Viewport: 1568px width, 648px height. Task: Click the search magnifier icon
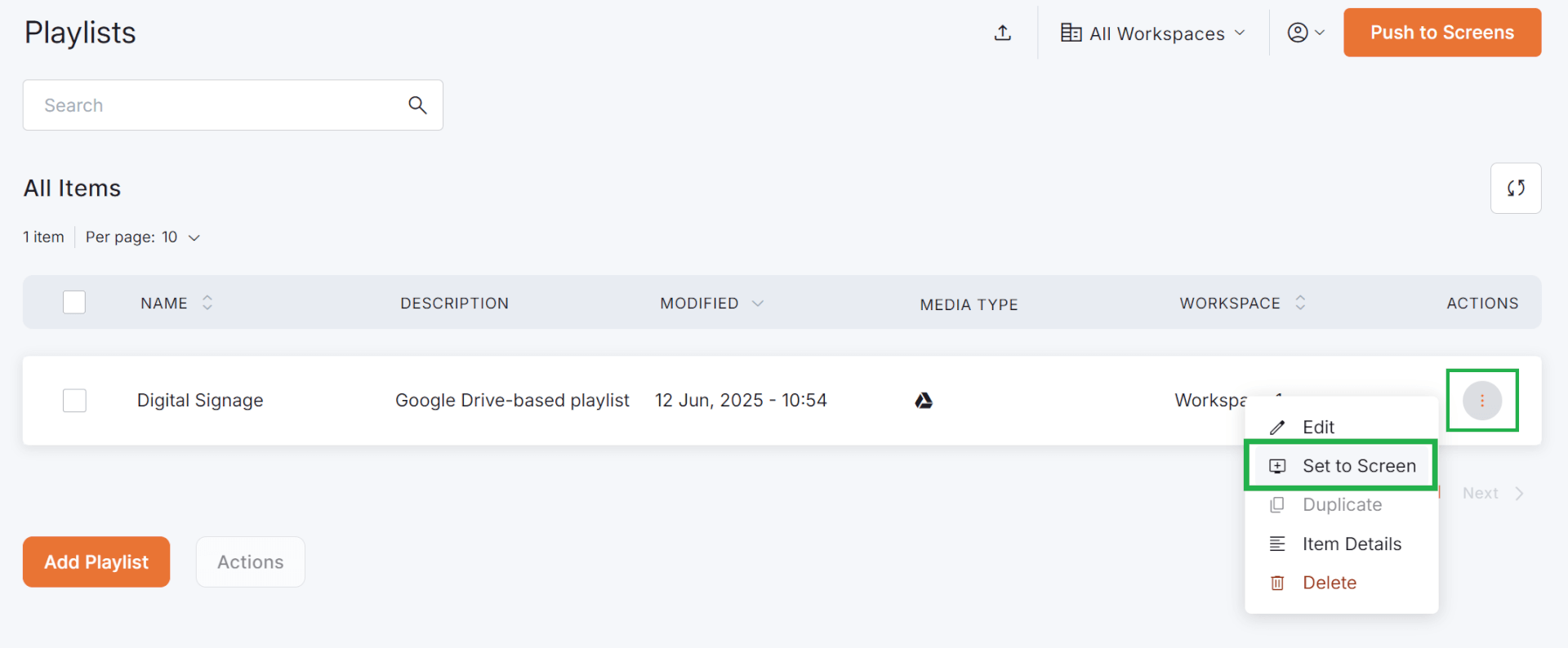click(417, 105)
